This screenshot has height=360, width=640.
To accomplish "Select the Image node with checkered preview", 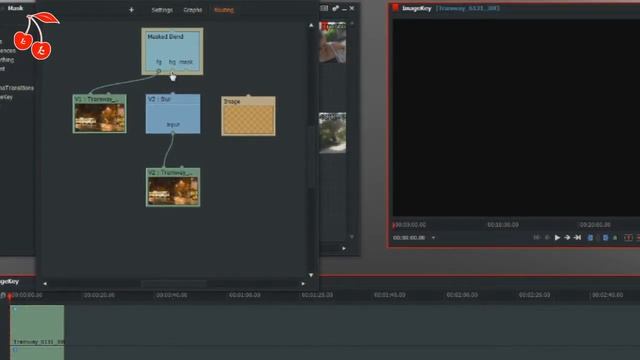I will (248, 116).
